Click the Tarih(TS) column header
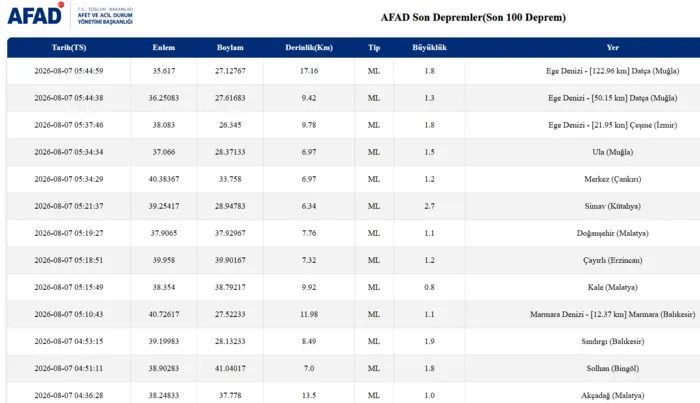Image resolution: width=700 pixels, height=403 pixels. pos(69,47)
